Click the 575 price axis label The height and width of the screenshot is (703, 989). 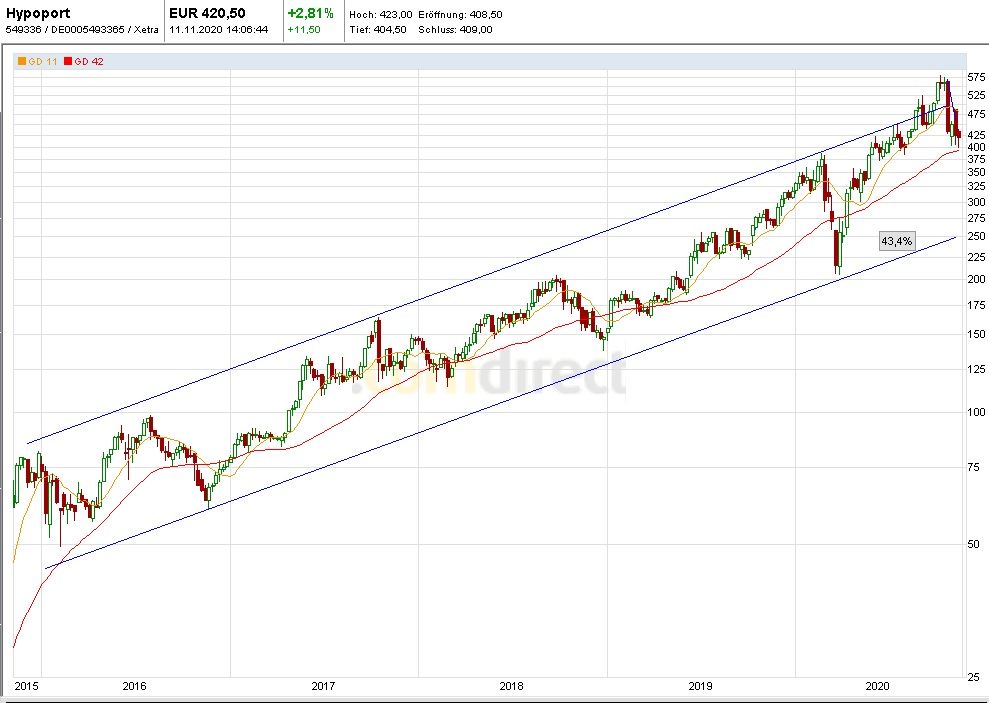[x=977, y=78]
